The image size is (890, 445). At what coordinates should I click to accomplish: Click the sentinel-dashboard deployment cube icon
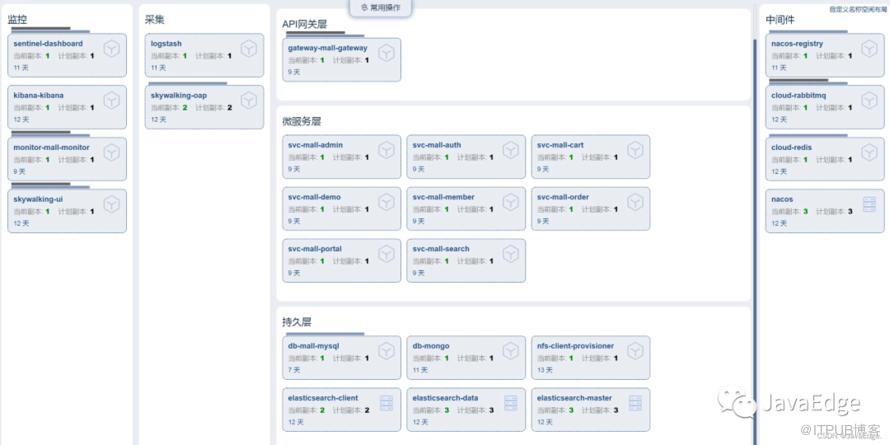112,49
